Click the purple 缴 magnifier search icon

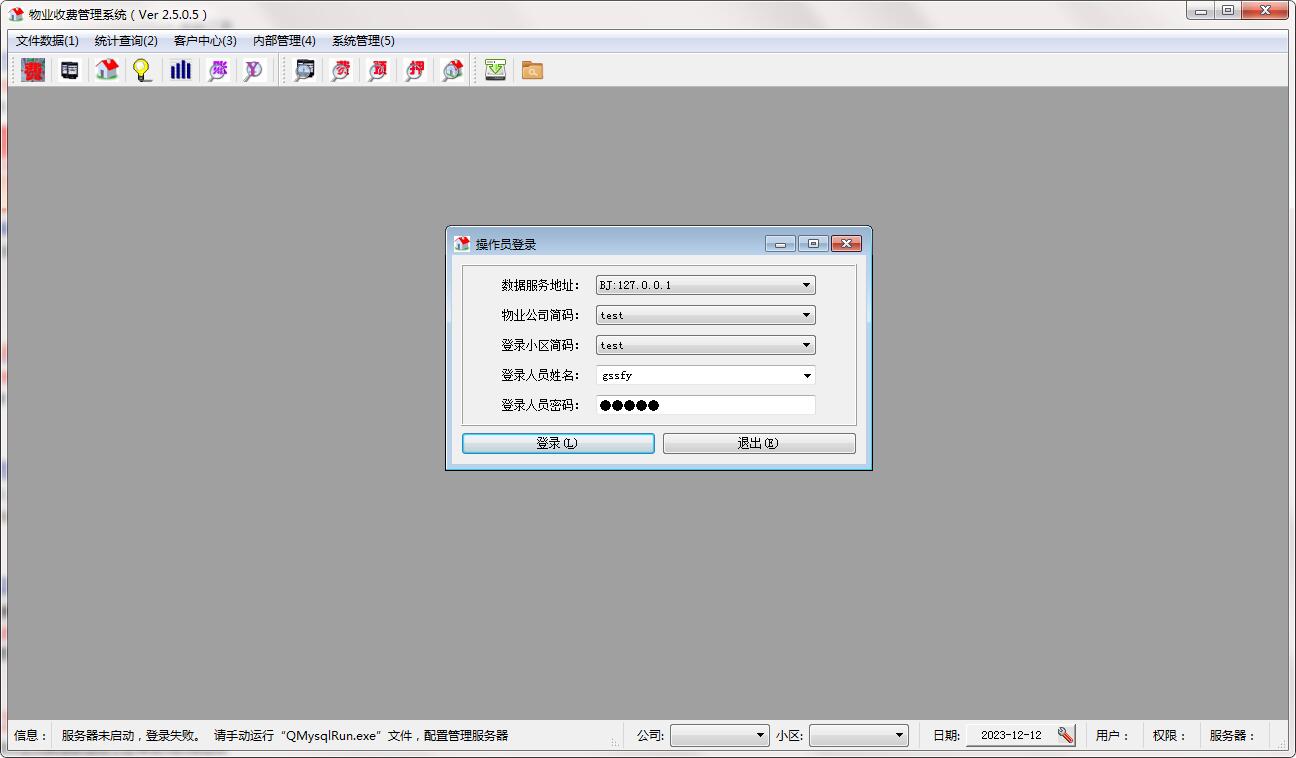(218, 70)
